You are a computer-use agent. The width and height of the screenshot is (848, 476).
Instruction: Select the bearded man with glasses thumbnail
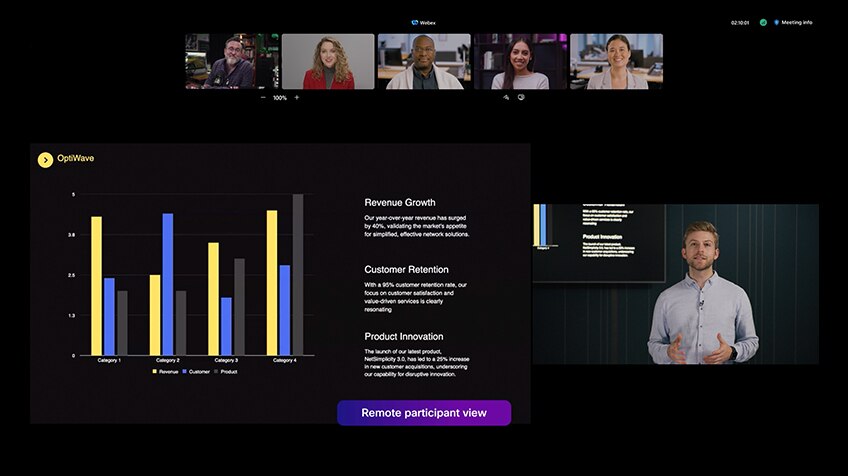click(231, 62)
